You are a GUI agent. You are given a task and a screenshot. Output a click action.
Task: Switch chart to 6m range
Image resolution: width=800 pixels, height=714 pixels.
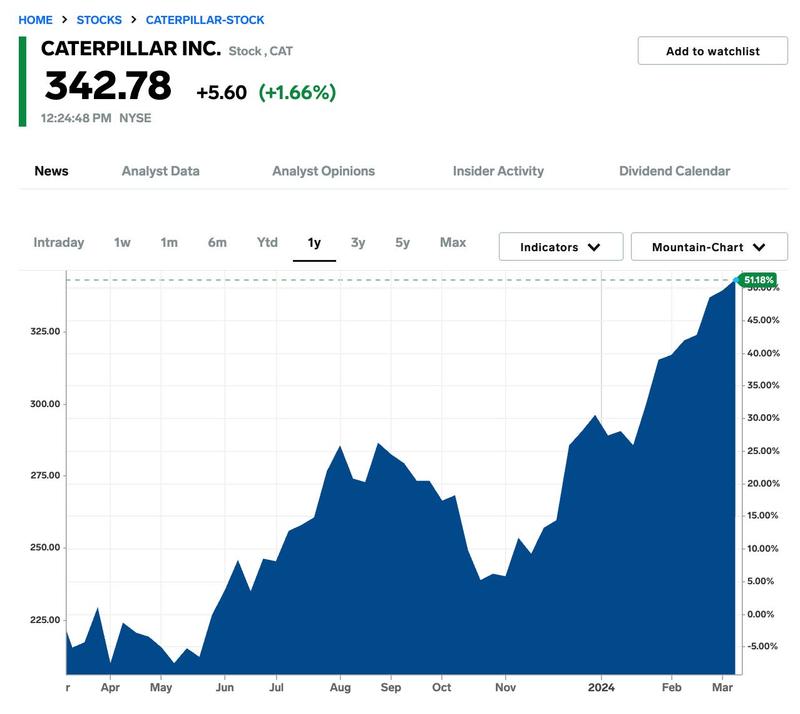217,242
